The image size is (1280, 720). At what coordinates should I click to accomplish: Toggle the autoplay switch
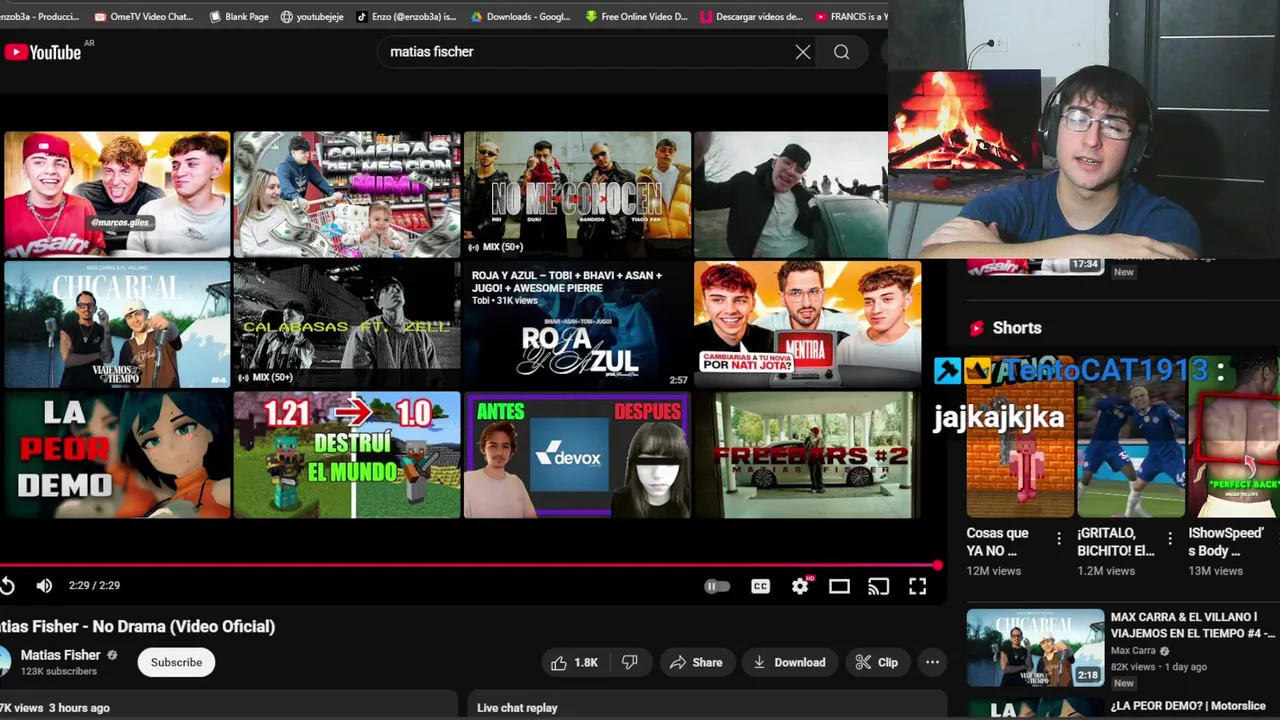coord(717,587)
